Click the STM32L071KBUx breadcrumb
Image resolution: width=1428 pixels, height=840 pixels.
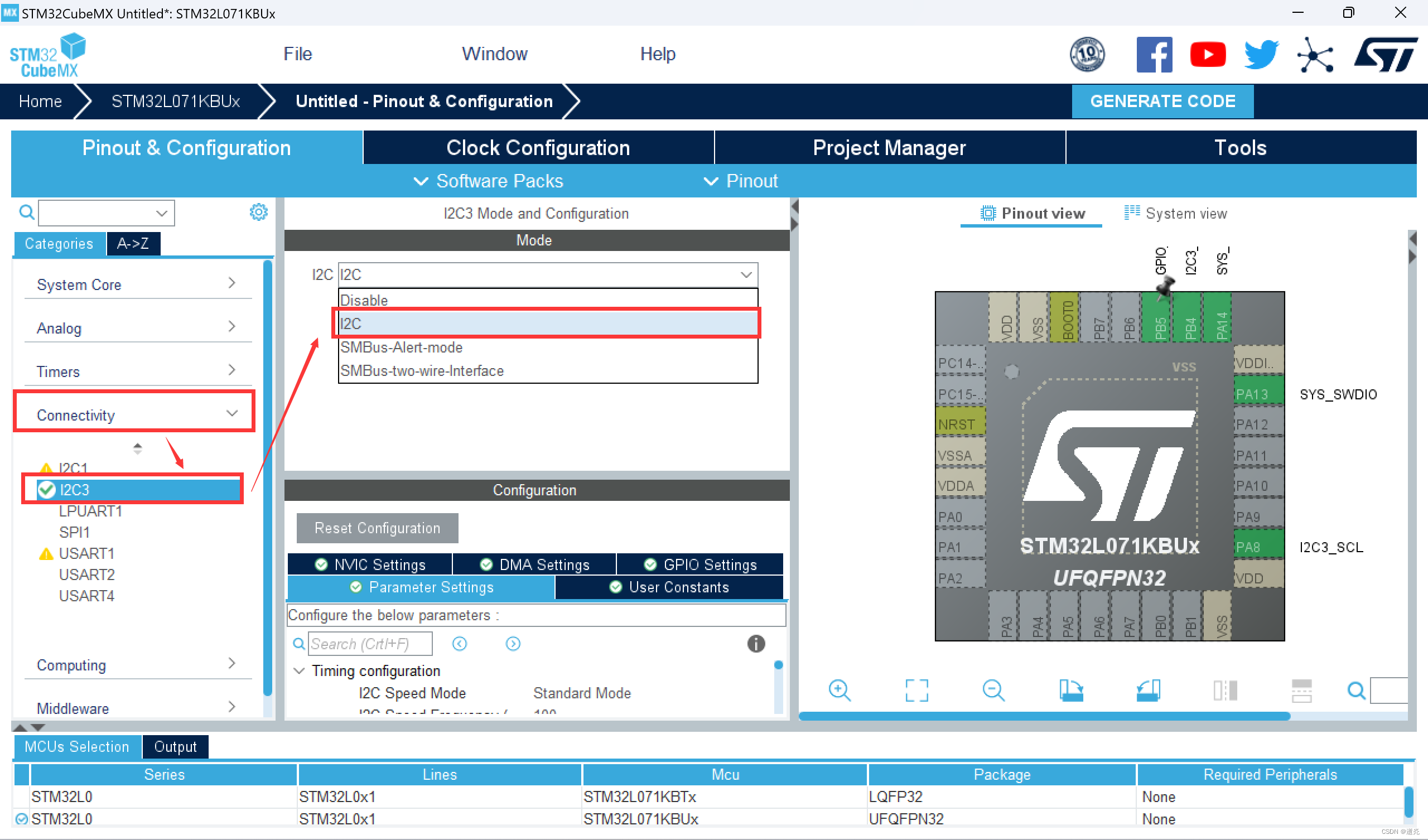click(175, 101)
